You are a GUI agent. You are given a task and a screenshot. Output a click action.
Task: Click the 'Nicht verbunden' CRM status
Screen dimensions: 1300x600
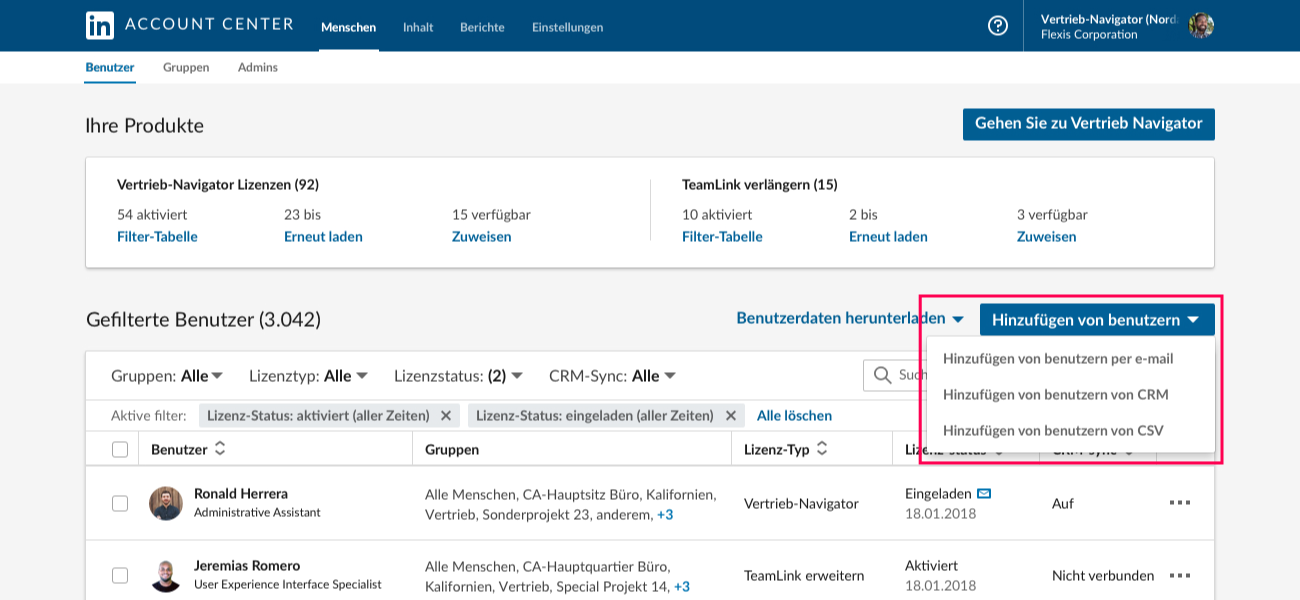click(1103, 575)
